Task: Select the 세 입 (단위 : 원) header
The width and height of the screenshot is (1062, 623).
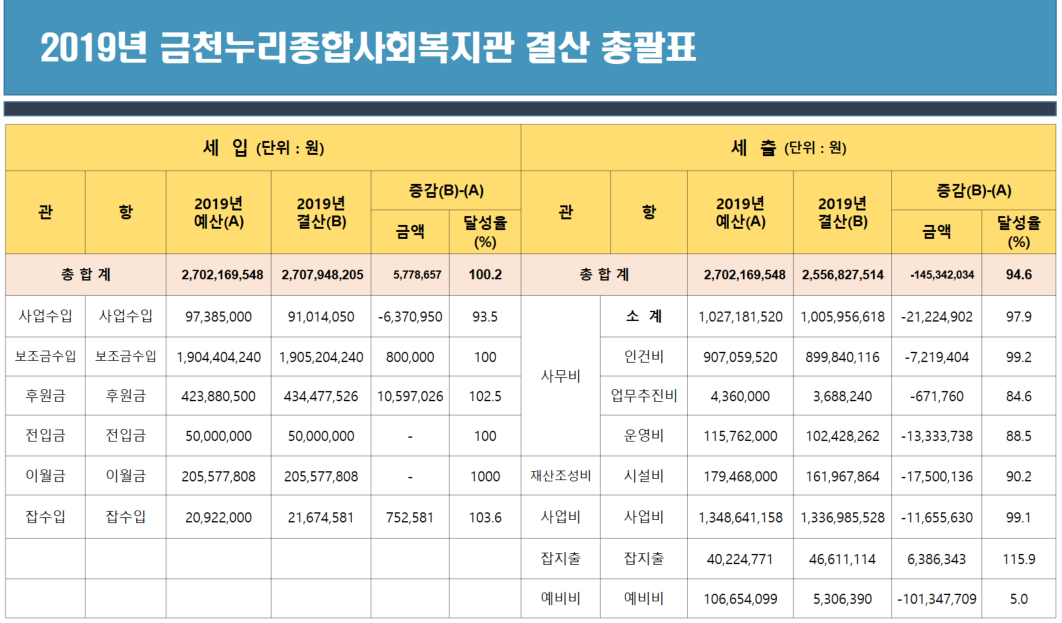Action: click(263, 148)
